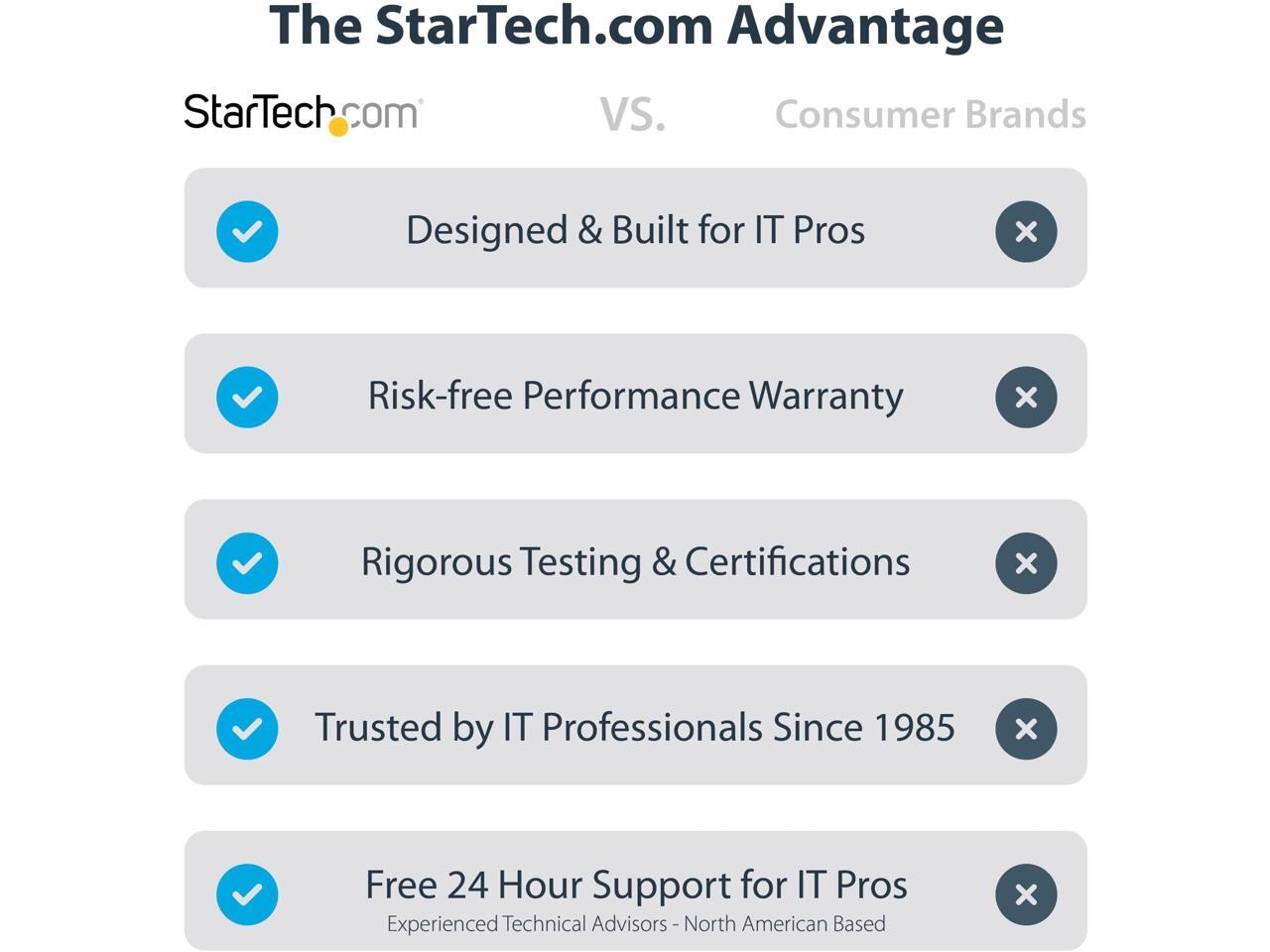Select the Risk-free Performance Warranty label
1270x952 pixels.
635,396
